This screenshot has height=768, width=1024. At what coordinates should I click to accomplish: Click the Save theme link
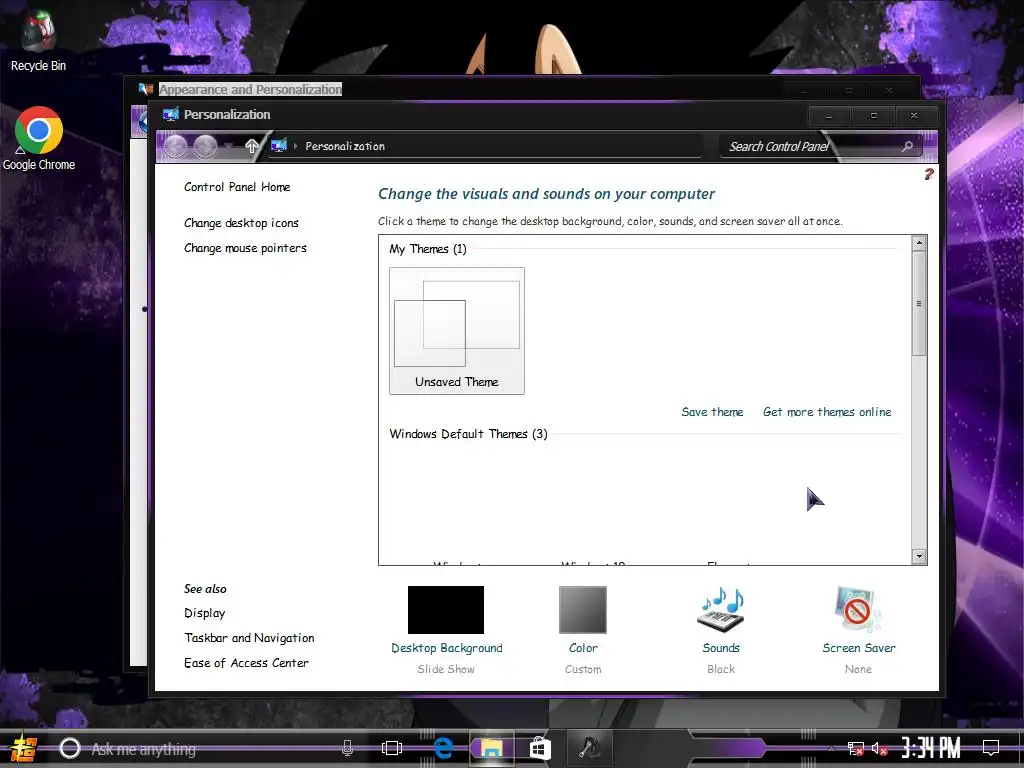pos(712,412)
